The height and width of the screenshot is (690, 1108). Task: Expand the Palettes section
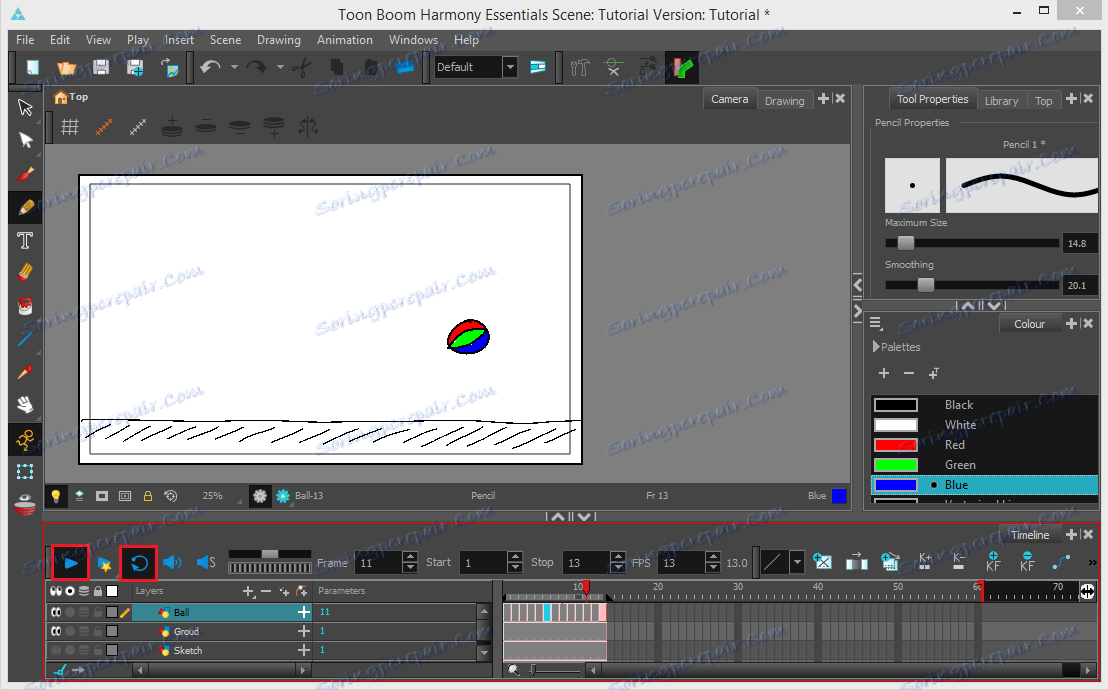click(877, 347)
